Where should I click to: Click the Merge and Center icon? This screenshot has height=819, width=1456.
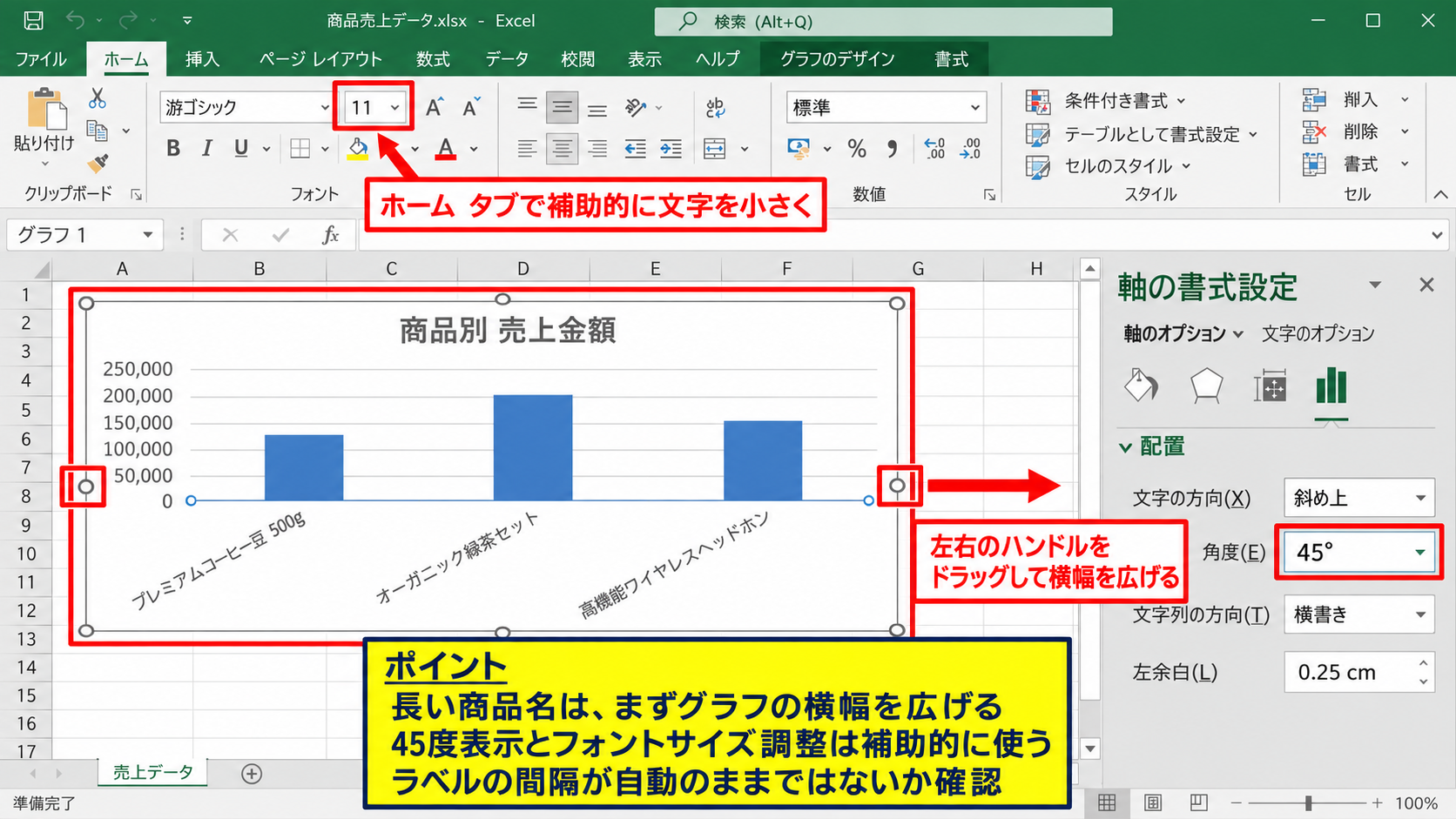pyautogui.click(x=715, y=149)
